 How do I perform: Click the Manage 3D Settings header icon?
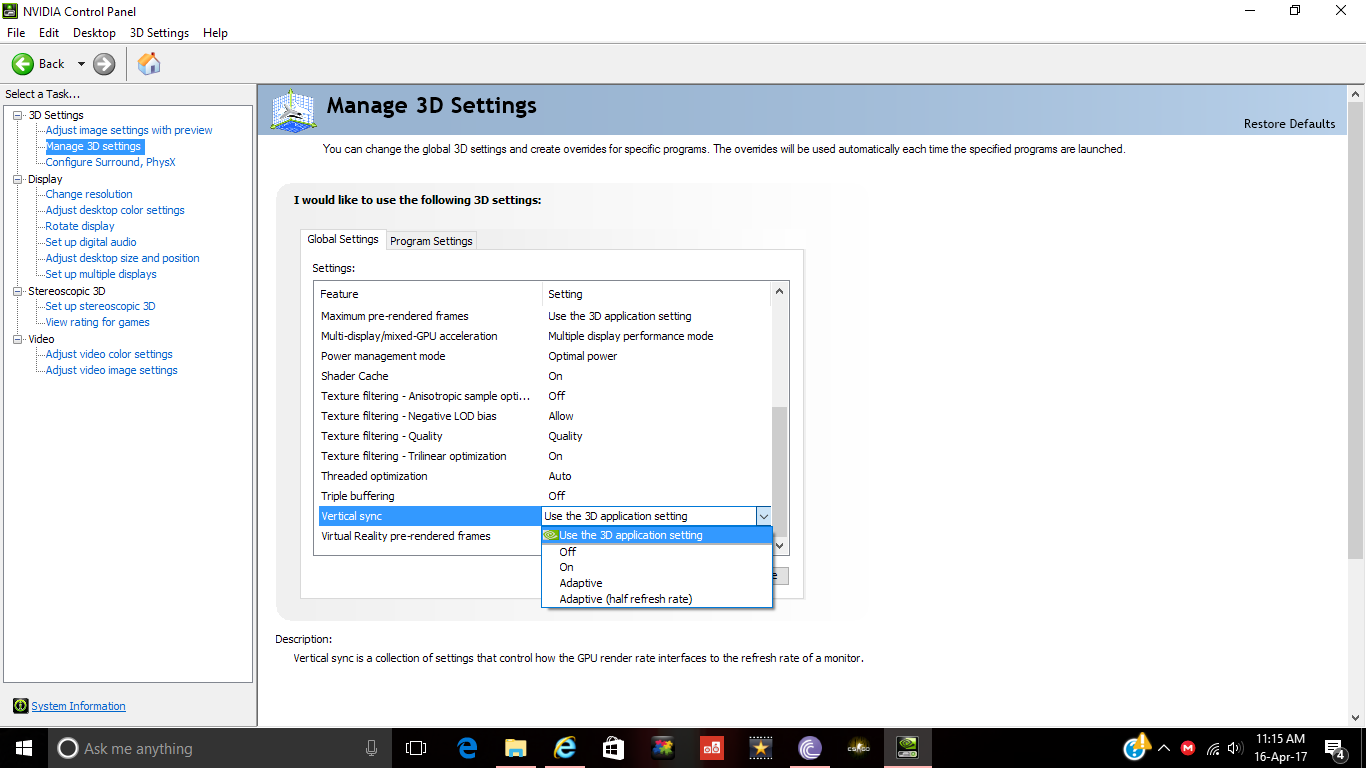pos(294,110)
